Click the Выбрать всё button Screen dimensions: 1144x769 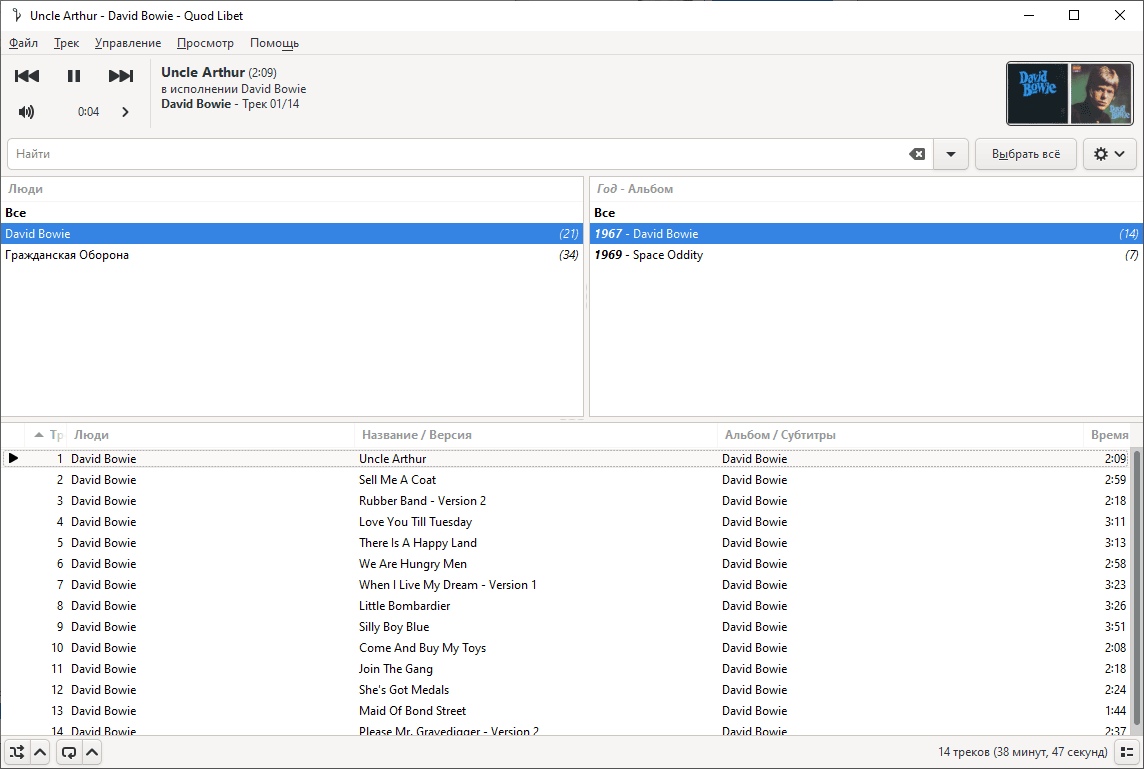[1025, 154]
